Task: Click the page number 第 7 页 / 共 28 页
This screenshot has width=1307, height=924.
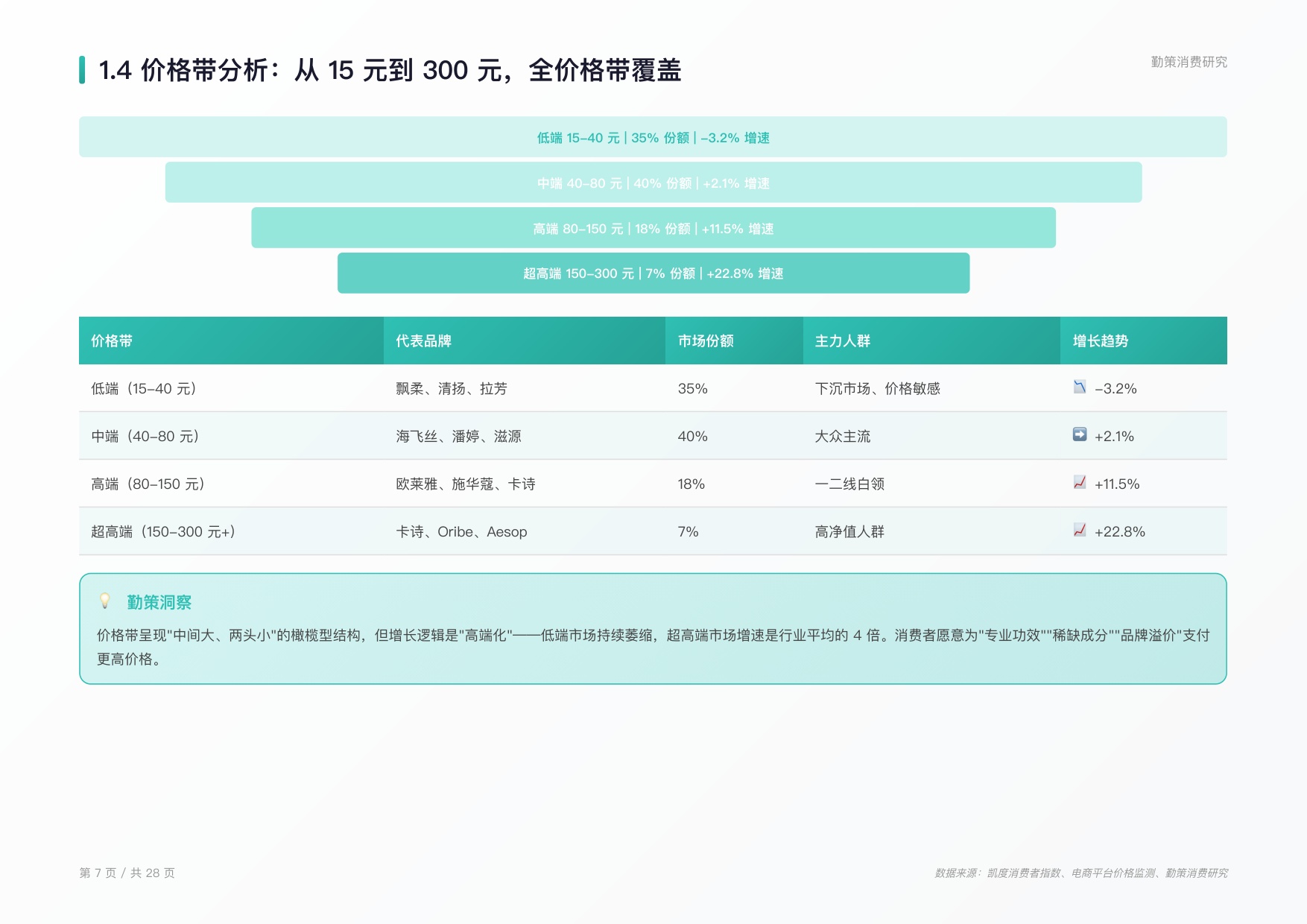Action: [127, 873]
